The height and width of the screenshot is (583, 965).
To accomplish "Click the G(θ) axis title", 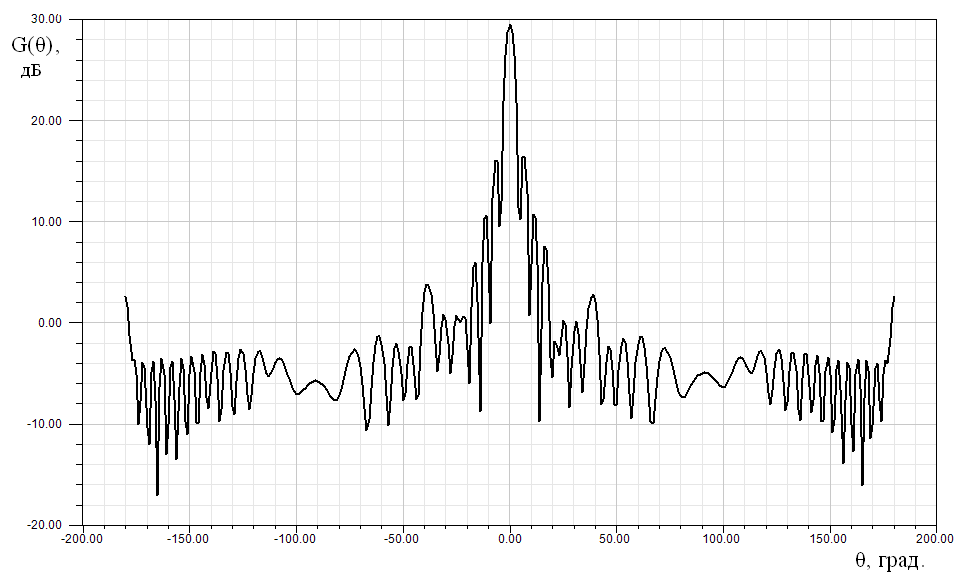I will (x=36, y=47).
